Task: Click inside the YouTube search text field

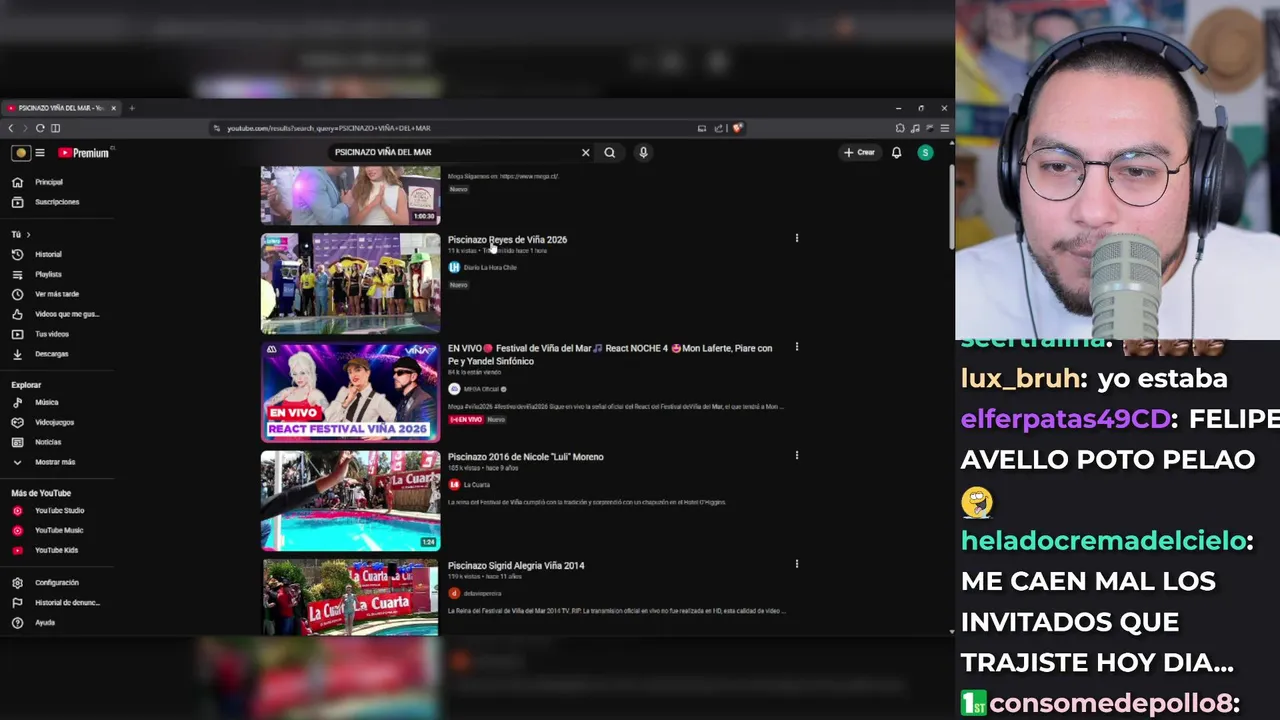Action: pyautogui.click(x=455, y=153)
